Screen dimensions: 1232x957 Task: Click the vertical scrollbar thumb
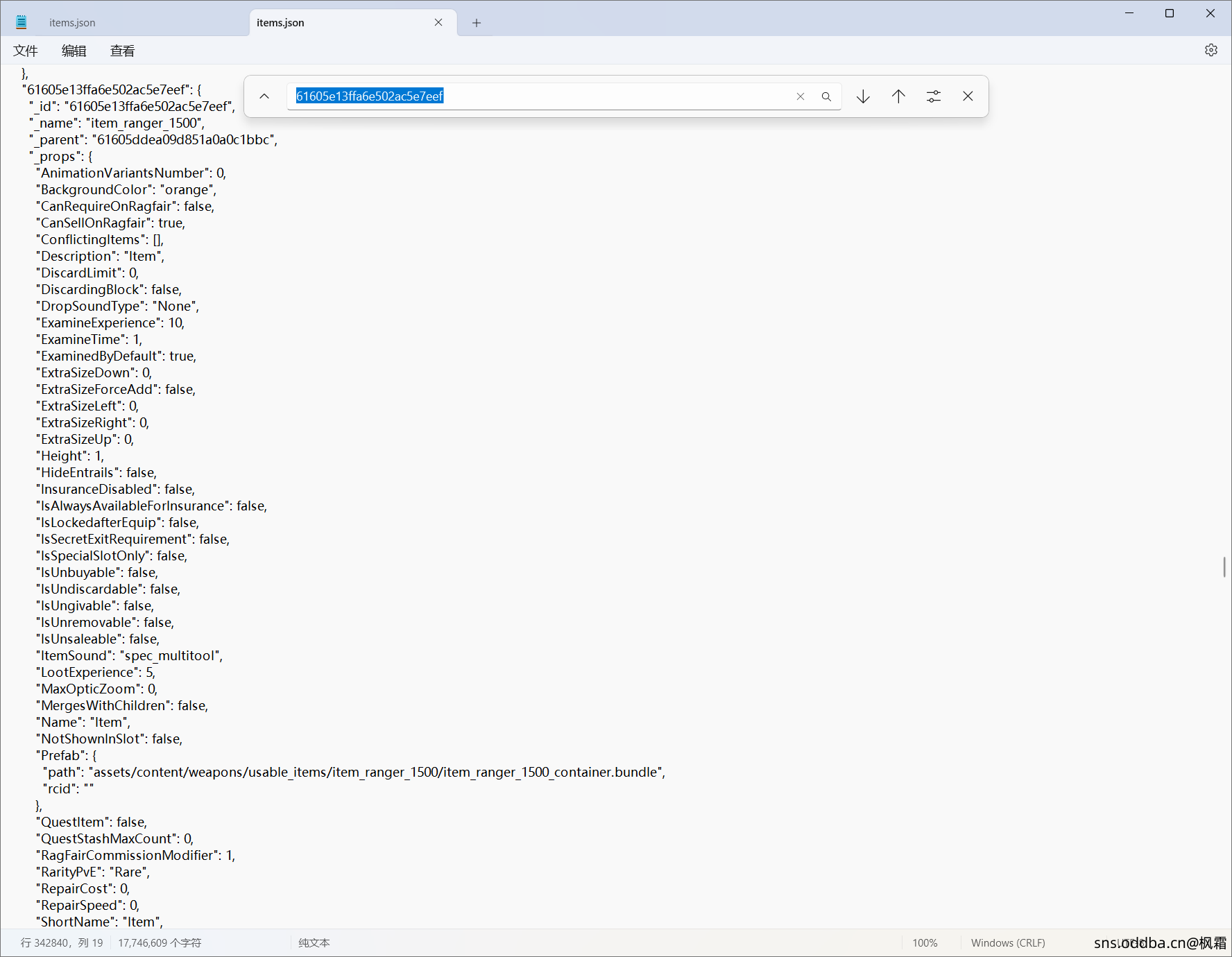pos(1224,567)
